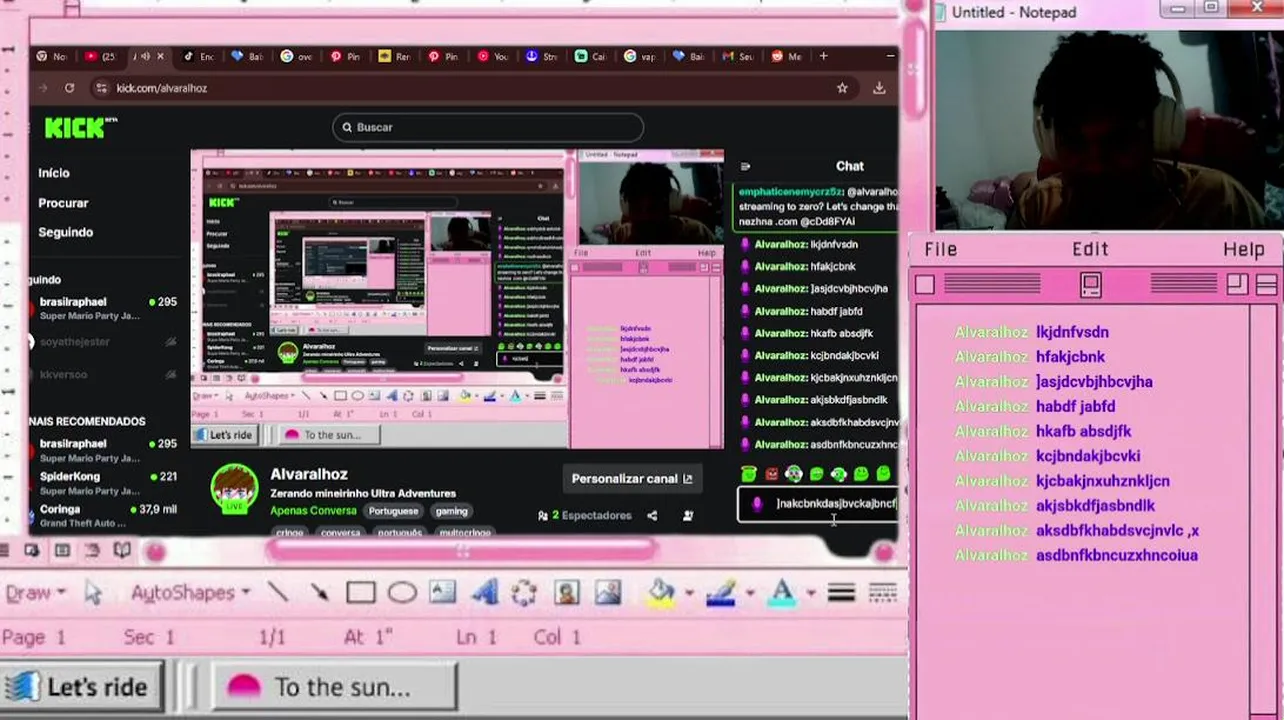1284x720 pixels.
Task: Open brasilraphael channel under followed list
Action: pyautogui.click(x=105, y=308)
